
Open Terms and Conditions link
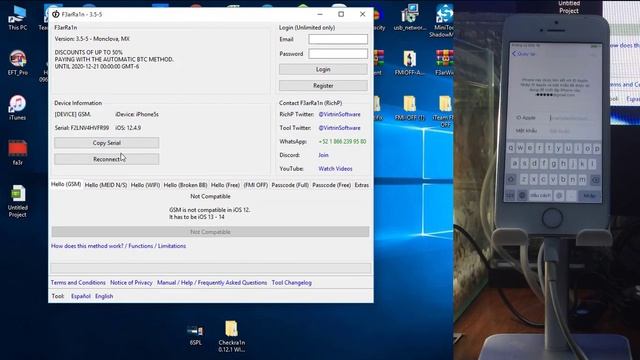78,282
